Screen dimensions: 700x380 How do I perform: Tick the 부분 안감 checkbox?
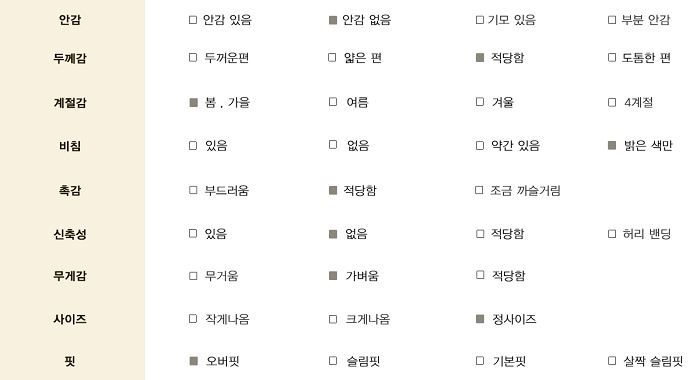612,20
